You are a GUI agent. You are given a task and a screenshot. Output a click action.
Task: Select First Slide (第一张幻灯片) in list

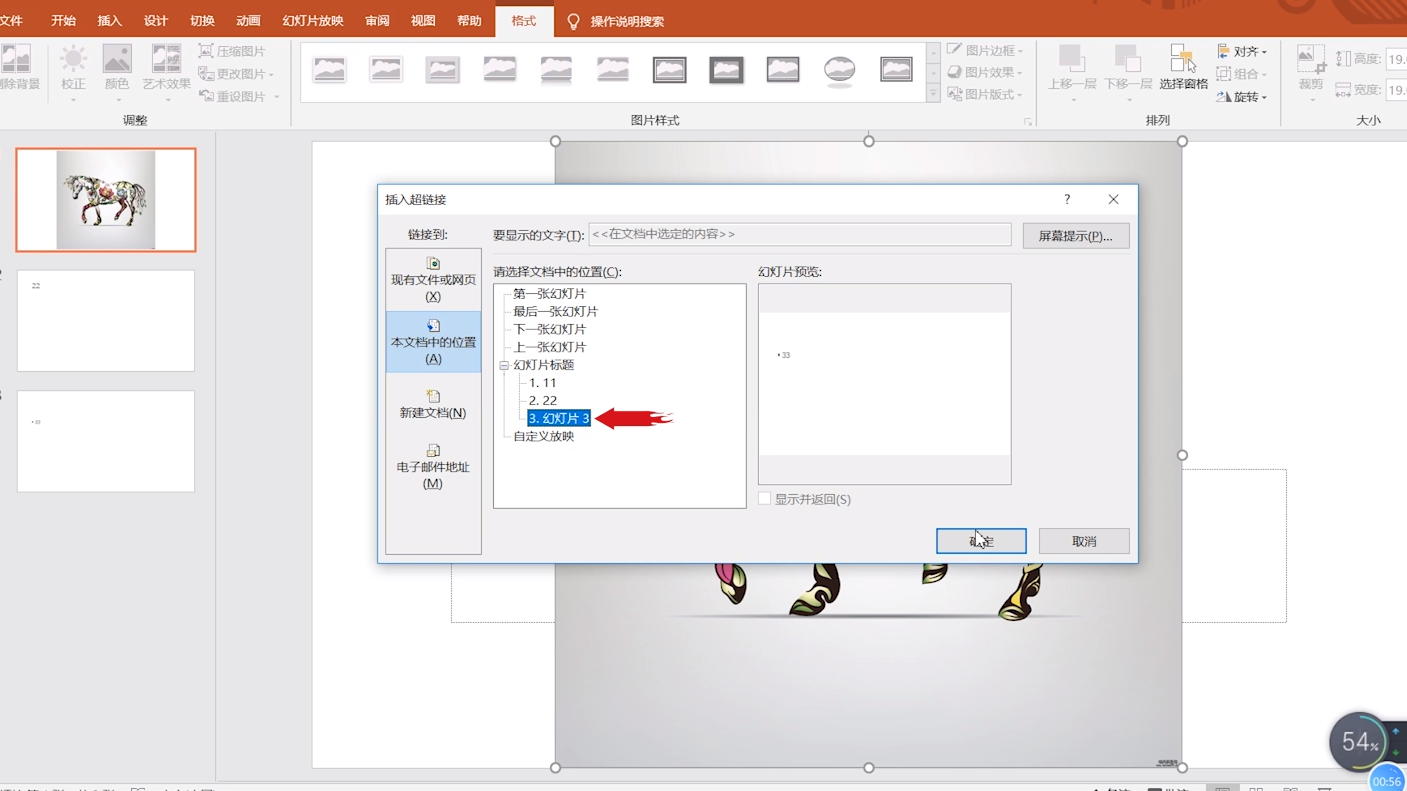click(549, 294)
